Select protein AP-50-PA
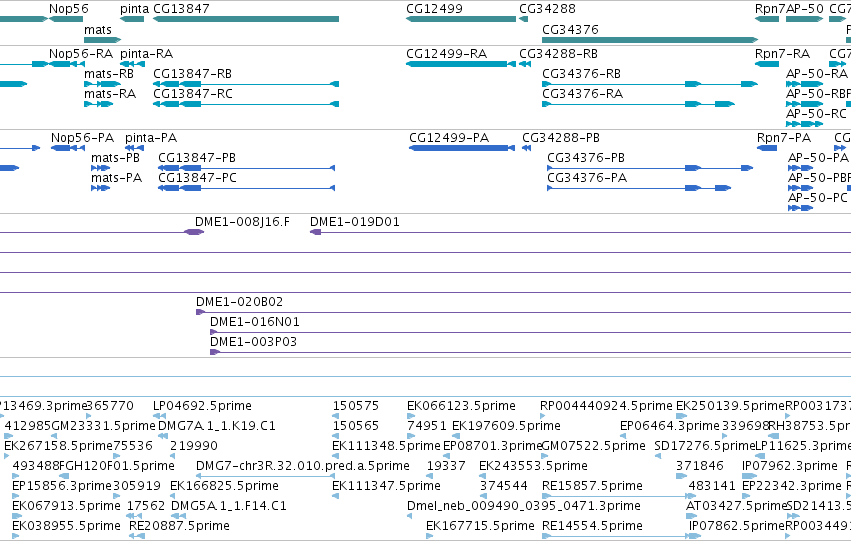The height and width of the screenshot is (541, 851). tap(818, 158)
